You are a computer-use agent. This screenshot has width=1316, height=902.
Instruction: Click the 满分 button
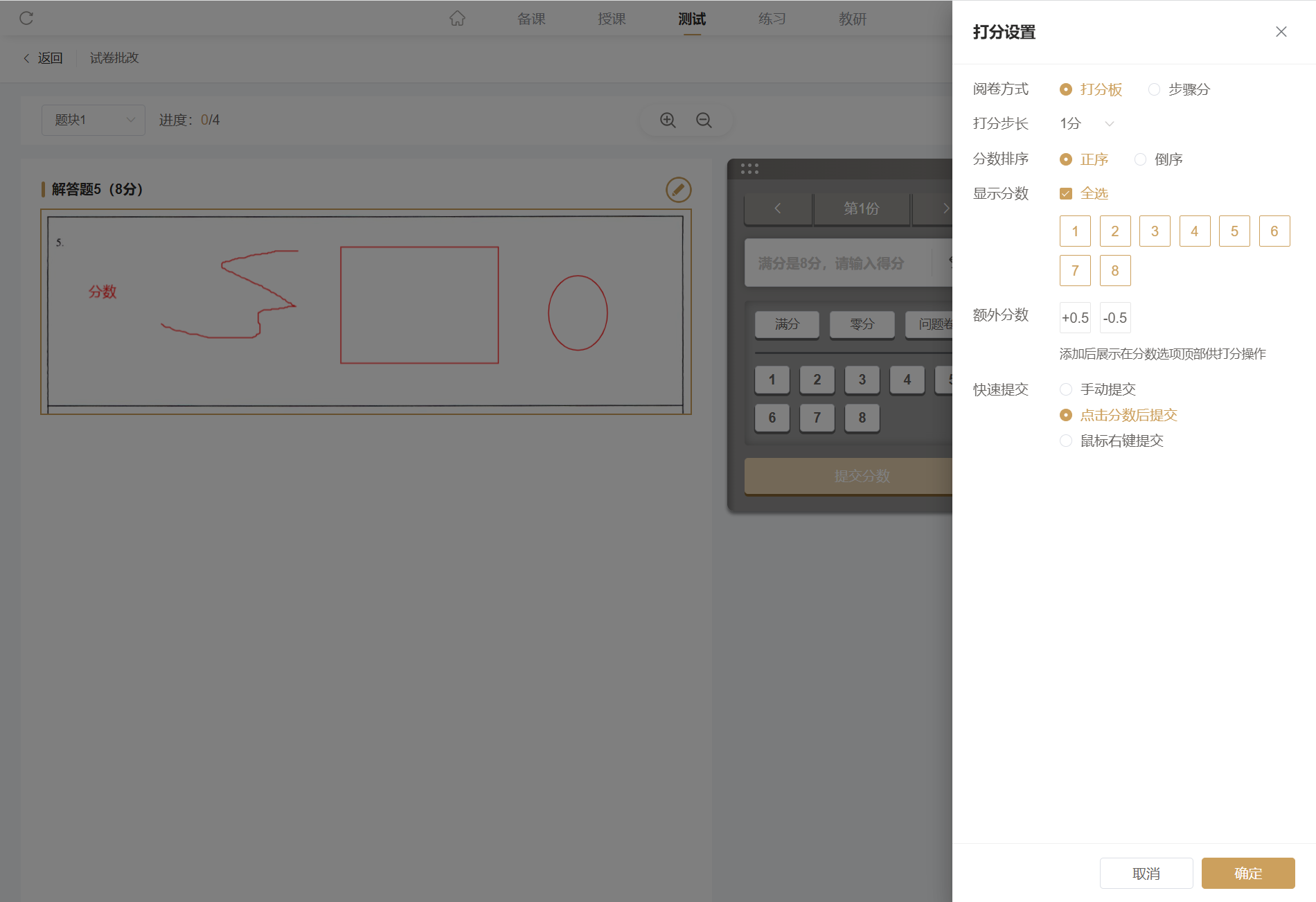pos(787,324)
